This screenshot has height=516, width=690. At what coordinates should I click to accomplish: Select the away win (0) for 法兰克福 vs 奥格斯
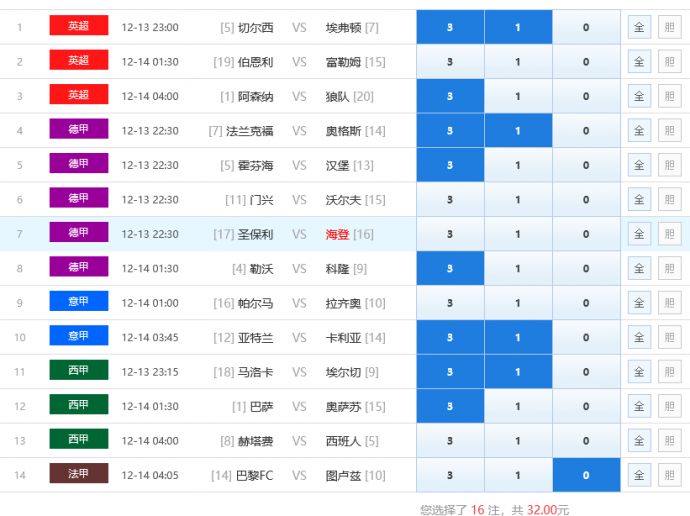coord(586,131)
